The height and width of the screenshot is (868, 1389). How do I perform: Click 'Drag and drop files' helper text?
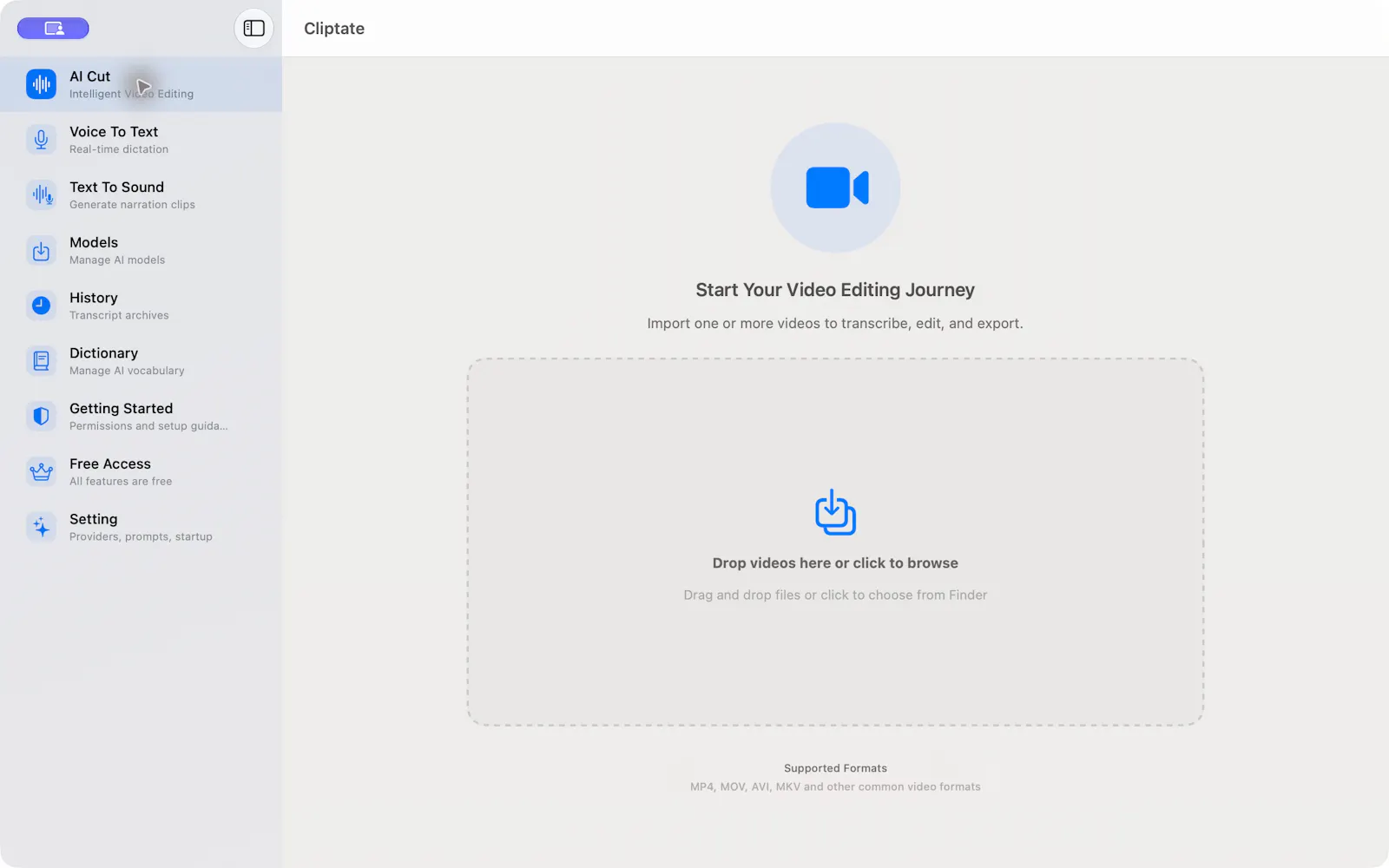point(835,595)
